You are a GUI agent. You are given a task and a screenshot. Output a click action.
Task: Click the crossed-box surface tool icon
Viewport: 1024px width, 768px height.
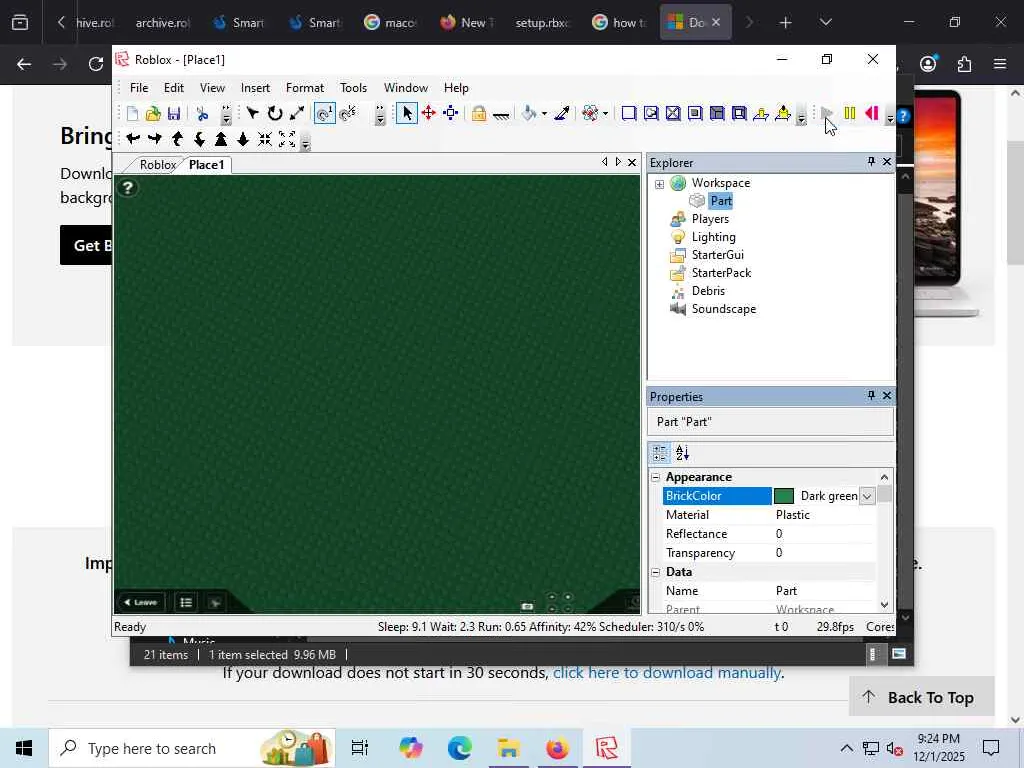coord(673,114)
